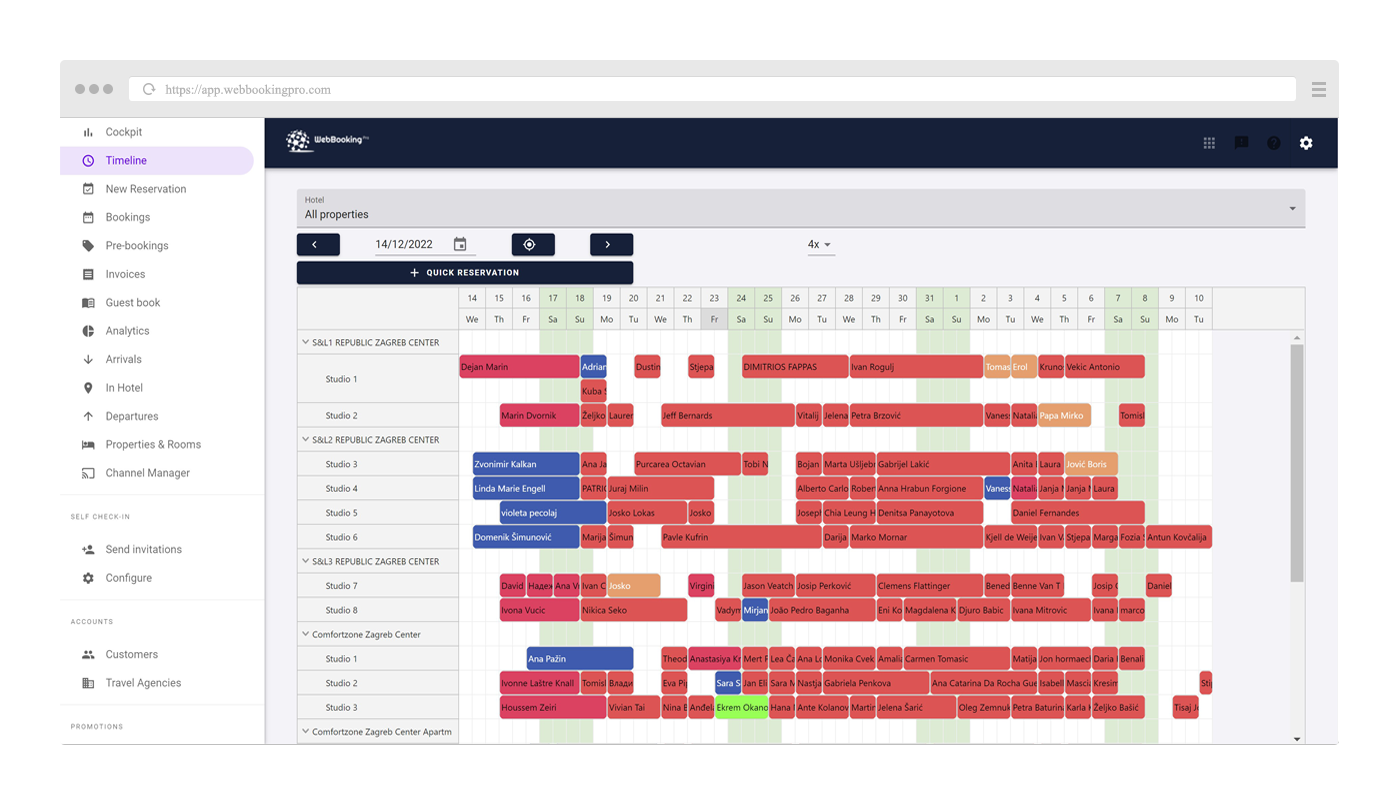Open New Reservation from sidebar
This screenshot has height=800, width=1400.
click(x=145, y=189)
